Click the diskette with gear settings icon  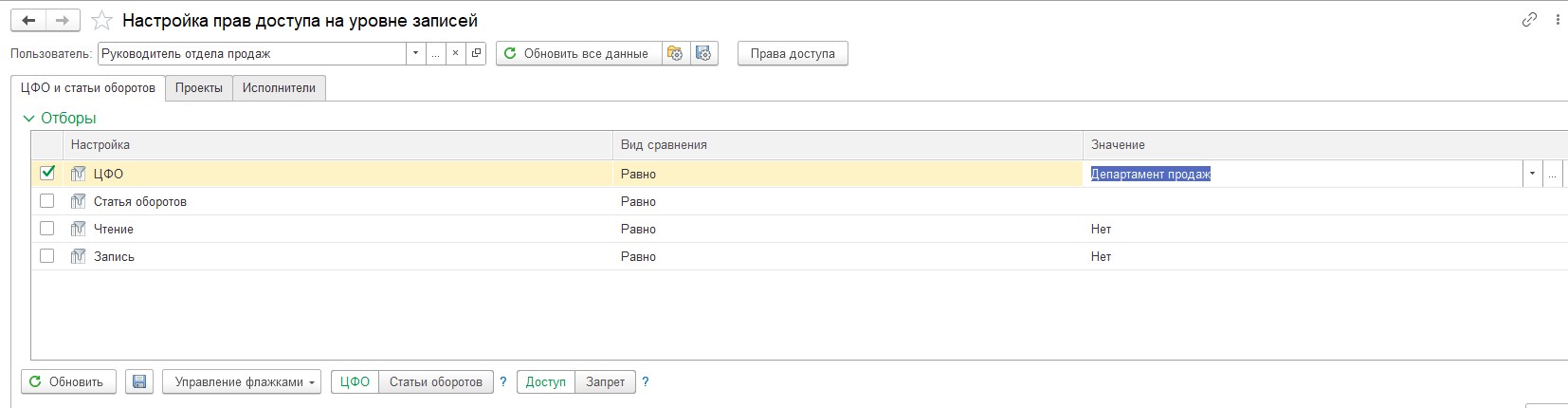[703, 53]
